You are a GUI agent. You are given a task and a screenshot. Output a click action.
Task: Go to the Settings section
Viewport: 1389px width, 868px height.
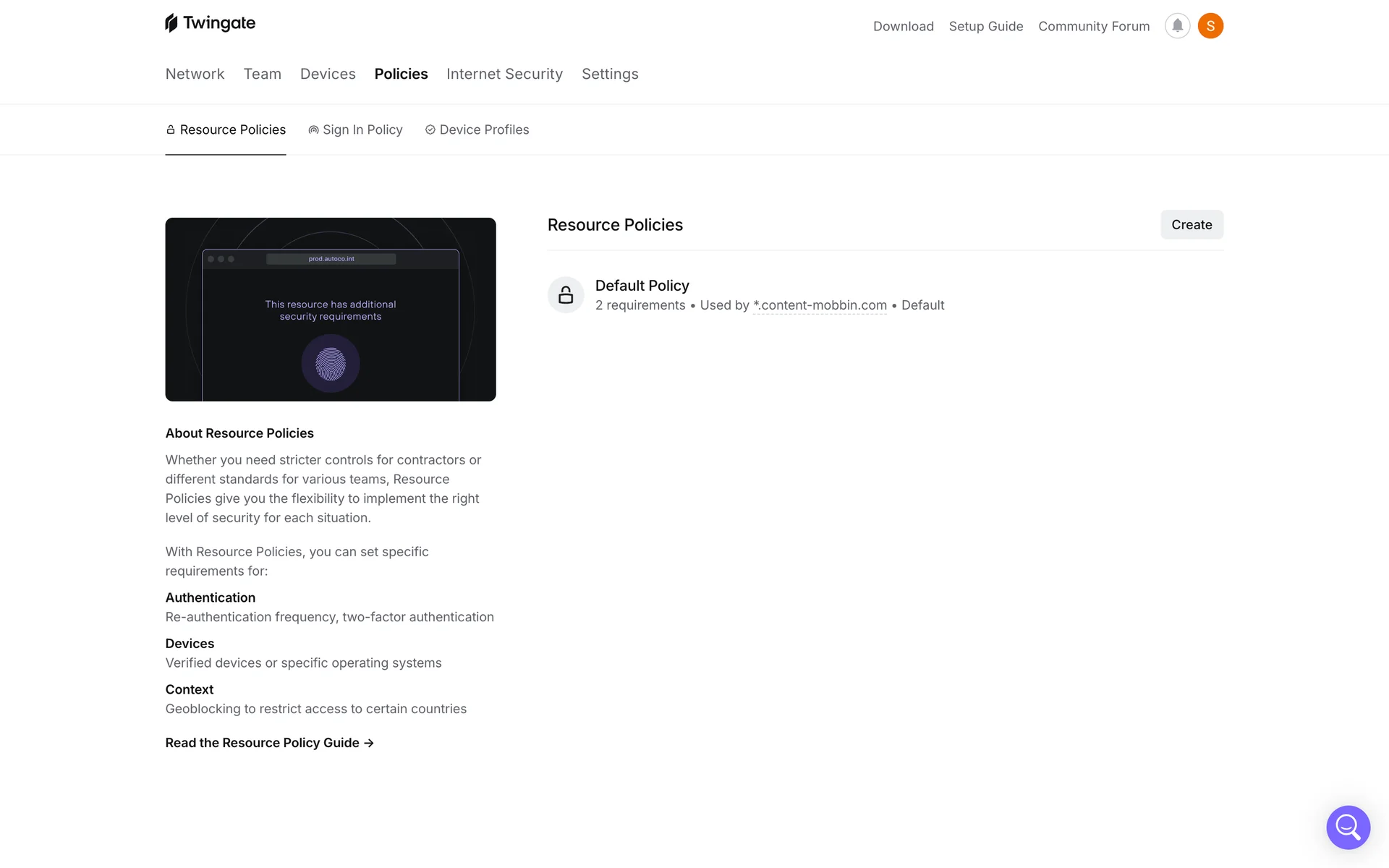pos(610,74)
